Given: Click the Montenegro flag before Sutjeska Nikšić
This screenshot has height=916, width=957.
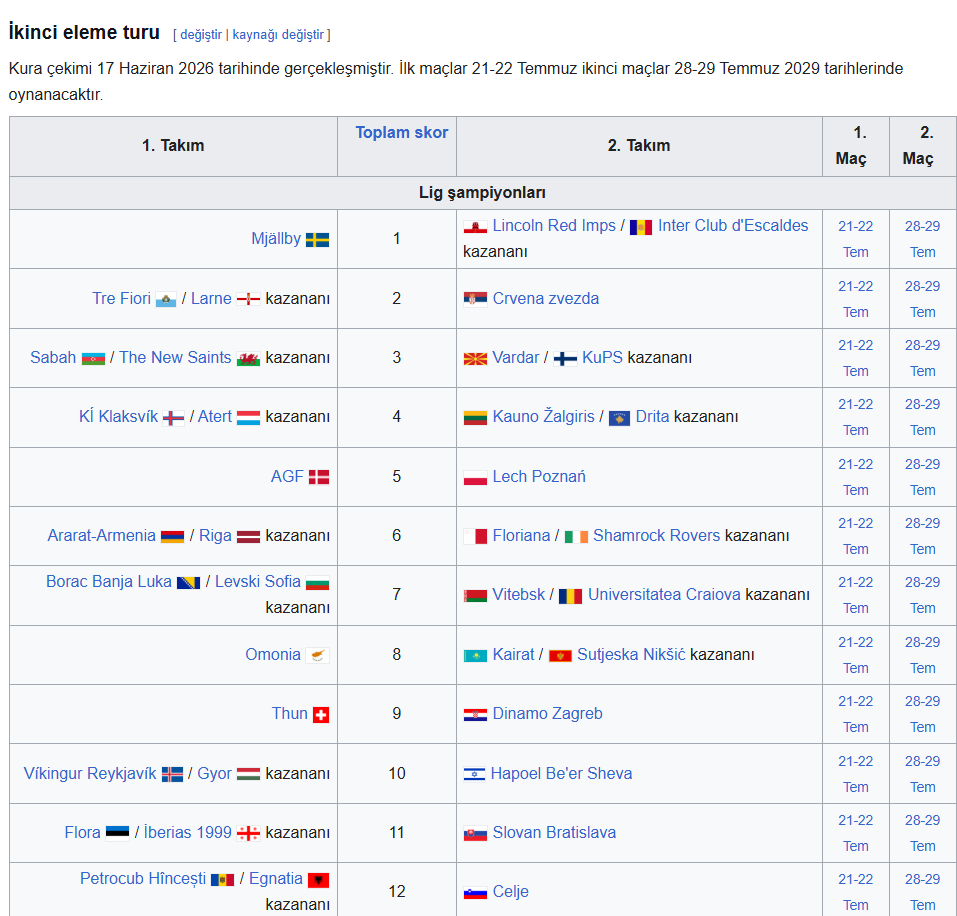Looking at the screenshot, I should (x=560, y=655).
